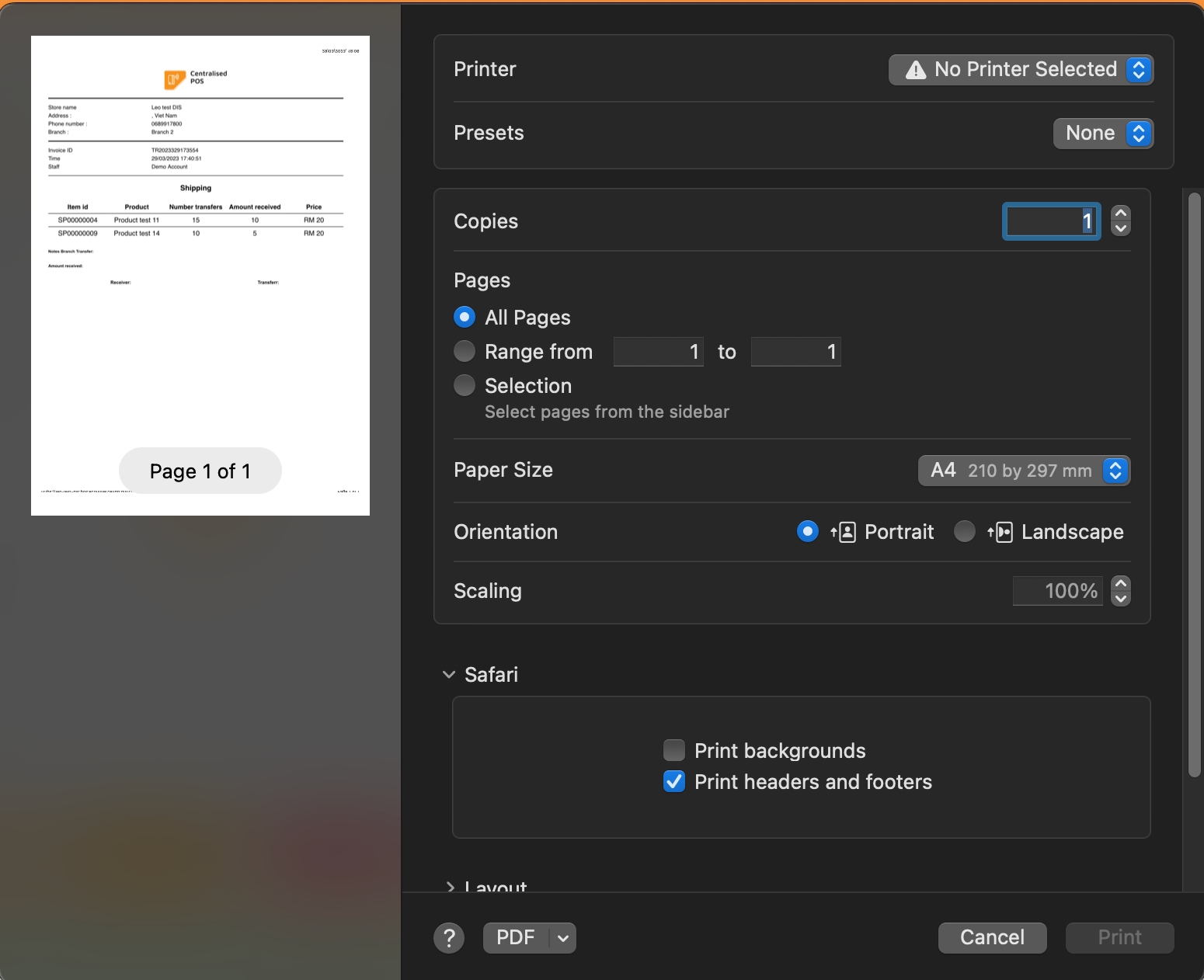Click the Scaling stepper down arrow
Image resolution: width=1204 pixels, height=980 pixels.
[1120, 599]
